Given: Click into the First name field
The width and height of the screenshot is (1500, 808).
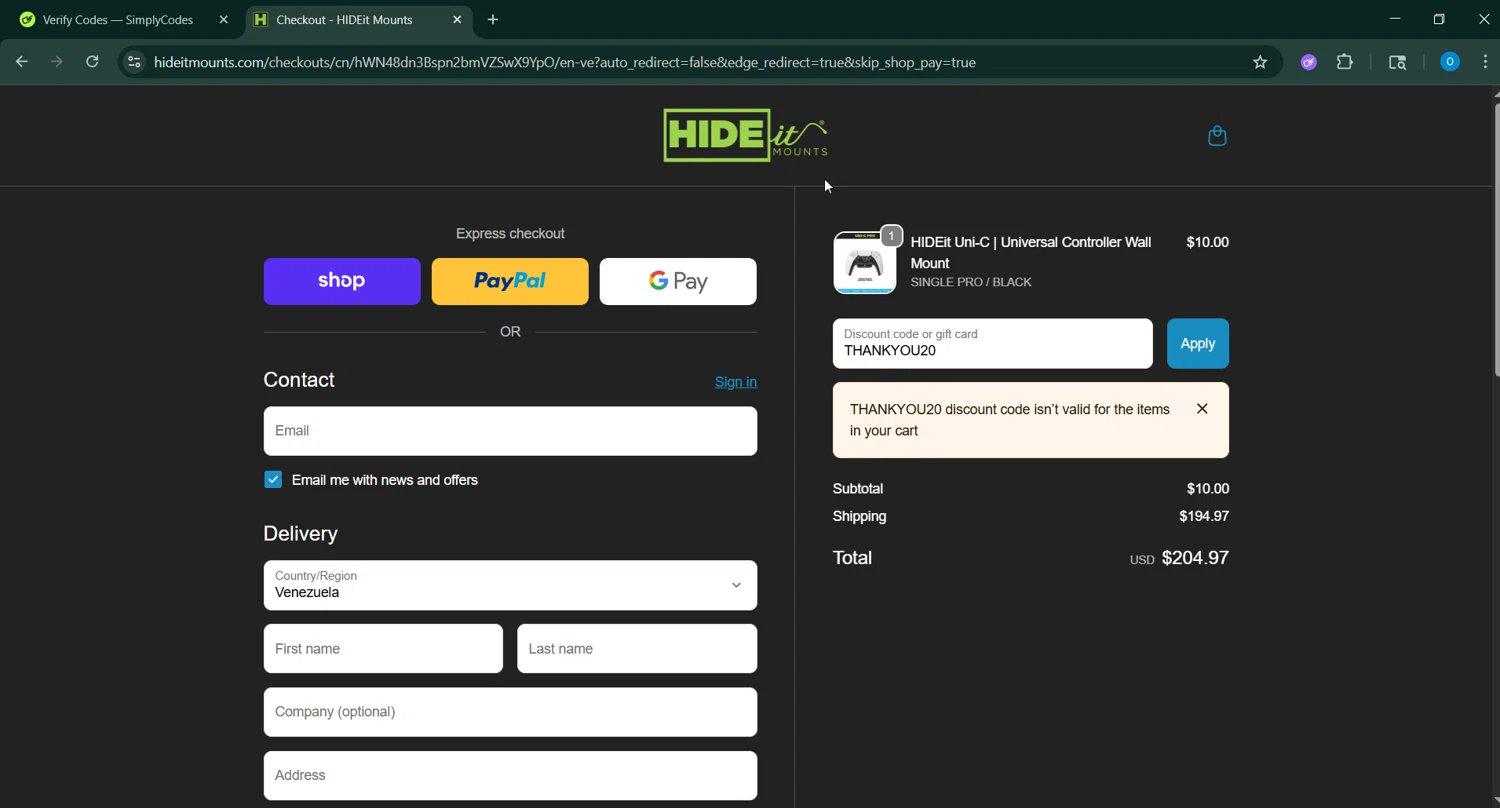Looking at the screenshot, I should pos(383,649).
